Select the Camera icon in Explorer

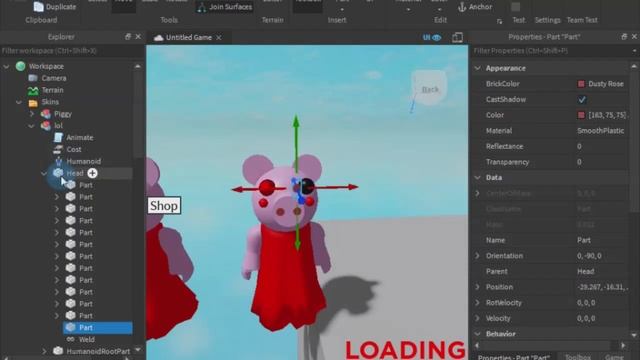pos(33,78)
